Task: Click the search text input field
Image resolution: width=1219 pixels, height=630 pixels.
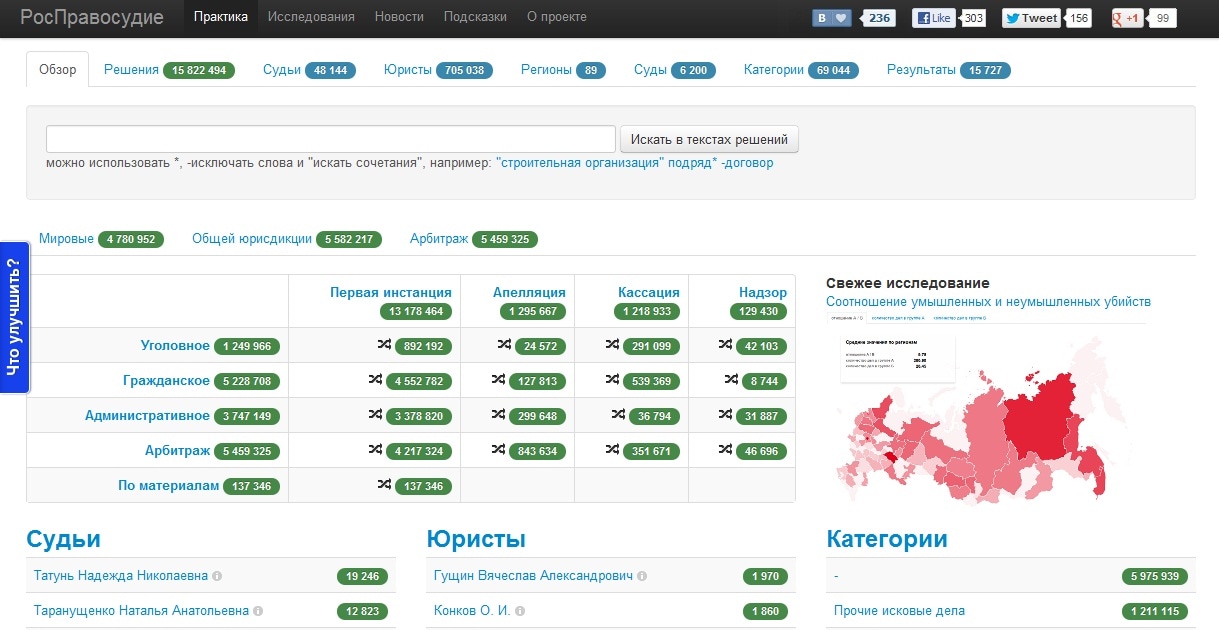Action: [x=330, y=139]
